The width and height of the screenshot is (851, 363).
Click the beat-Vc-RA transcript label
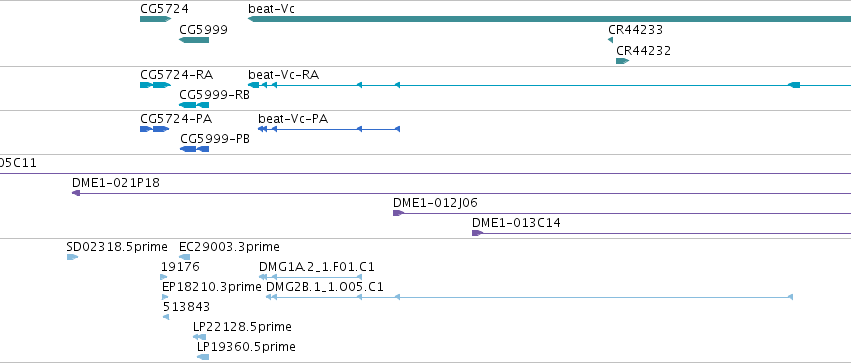(283, 74)
